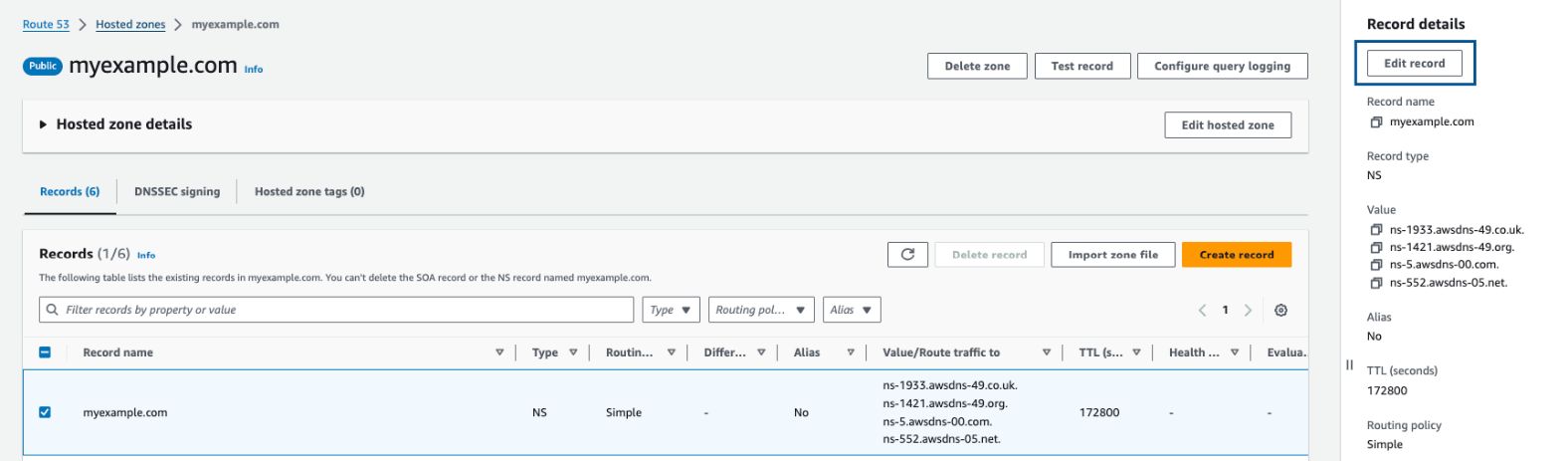Copy value ns-1933.awsdns-49.co.uk. icon
Viewport: 1568px width, 461px height.
tap(1376, 230)
